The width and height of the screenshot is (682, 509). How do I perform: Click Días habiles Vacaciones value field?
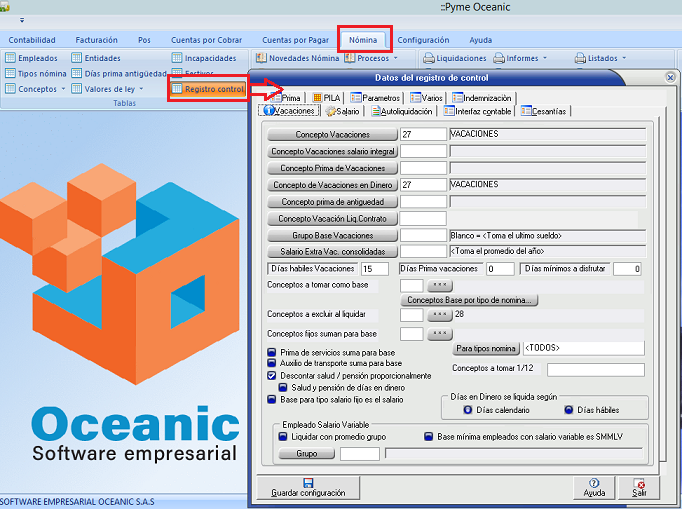coord(374,269)
